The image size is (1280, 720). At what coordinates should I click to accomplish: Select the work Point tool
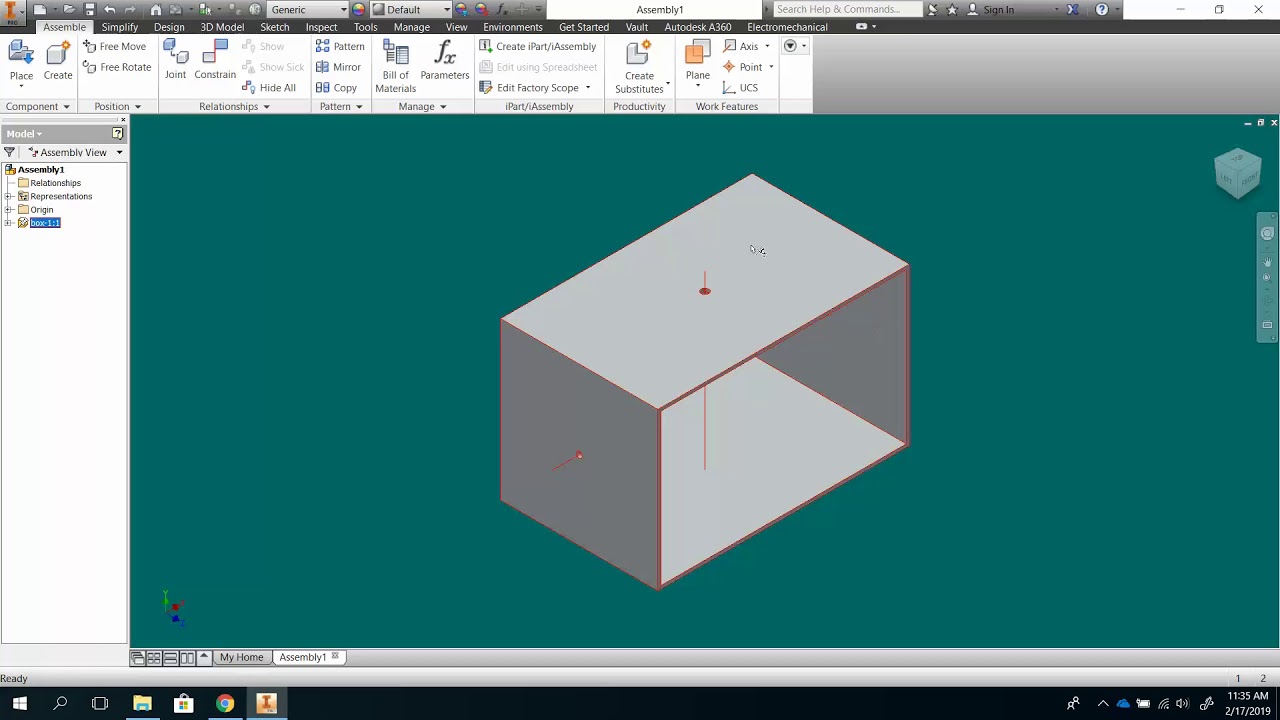[743, 67]
